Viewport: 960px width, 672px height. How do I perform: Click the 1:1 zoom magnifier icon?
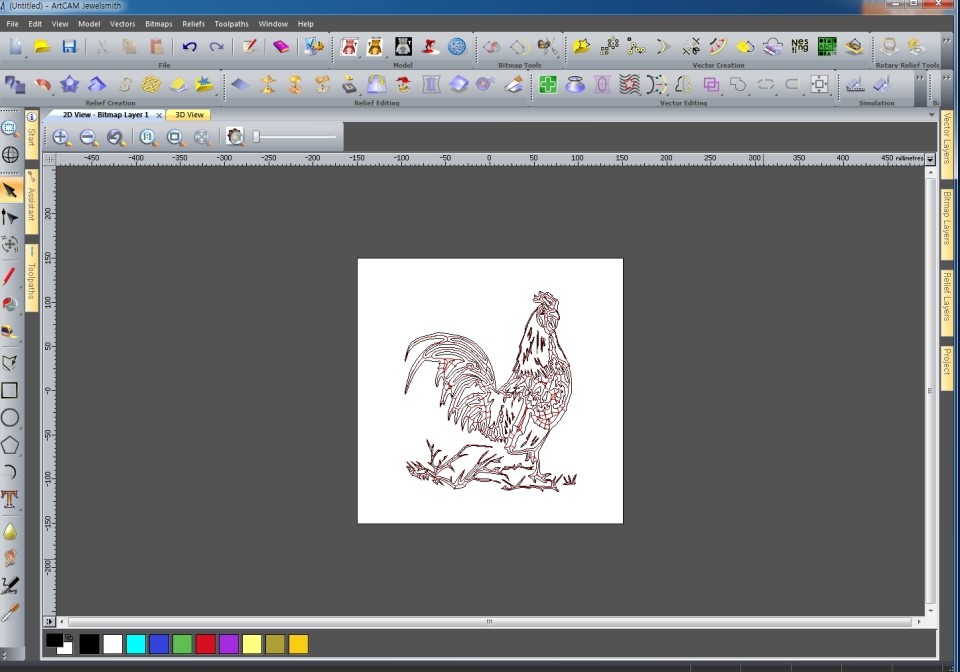148,137
